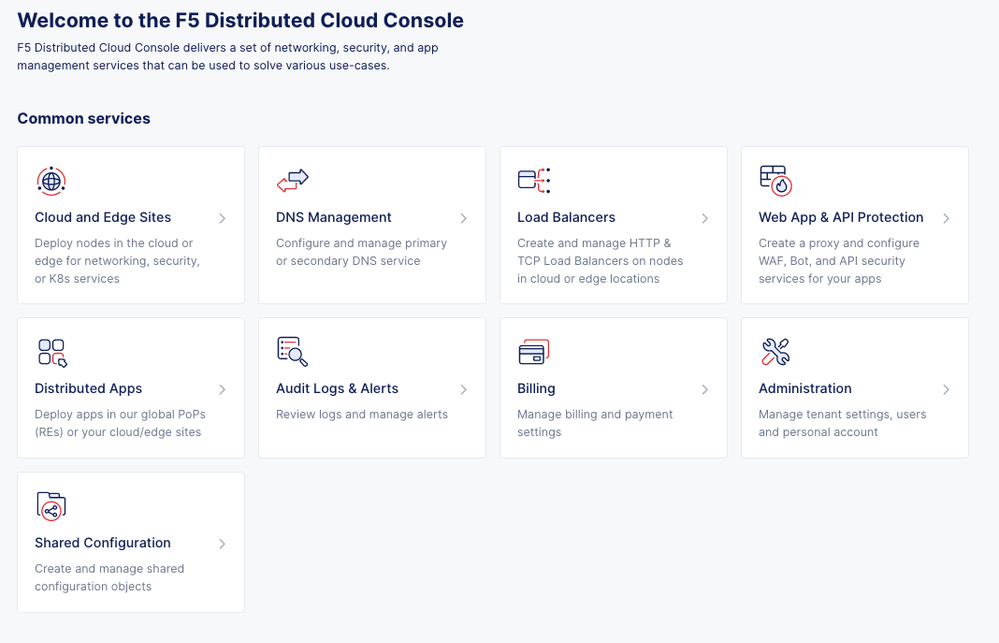Image resolution: width=999 pixels, height=643 pixels.
Task: Expand the Web App & API Protection chevron
Action: 946,218
